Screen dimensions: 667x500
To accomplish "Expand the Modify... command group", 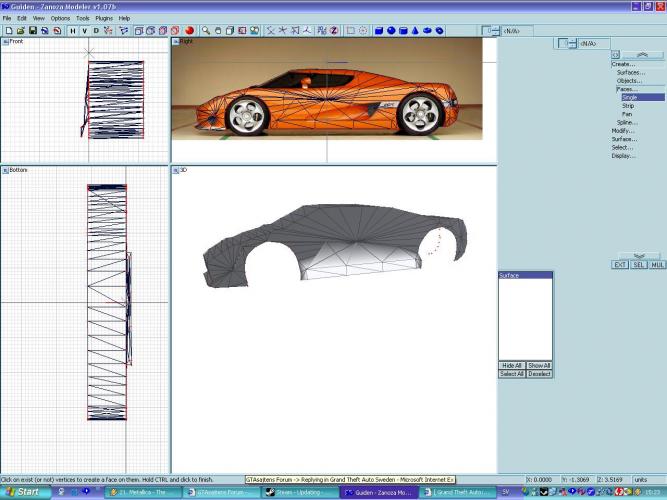I will coord(623,131).
